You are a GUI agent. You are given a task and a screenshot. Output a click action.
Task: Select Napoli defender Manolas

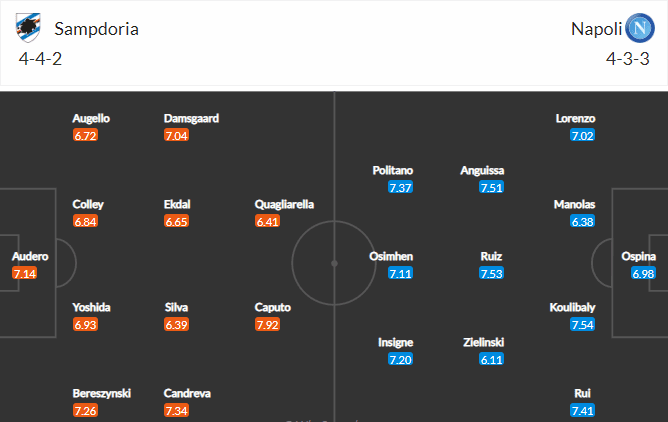[x=574, y=204]
